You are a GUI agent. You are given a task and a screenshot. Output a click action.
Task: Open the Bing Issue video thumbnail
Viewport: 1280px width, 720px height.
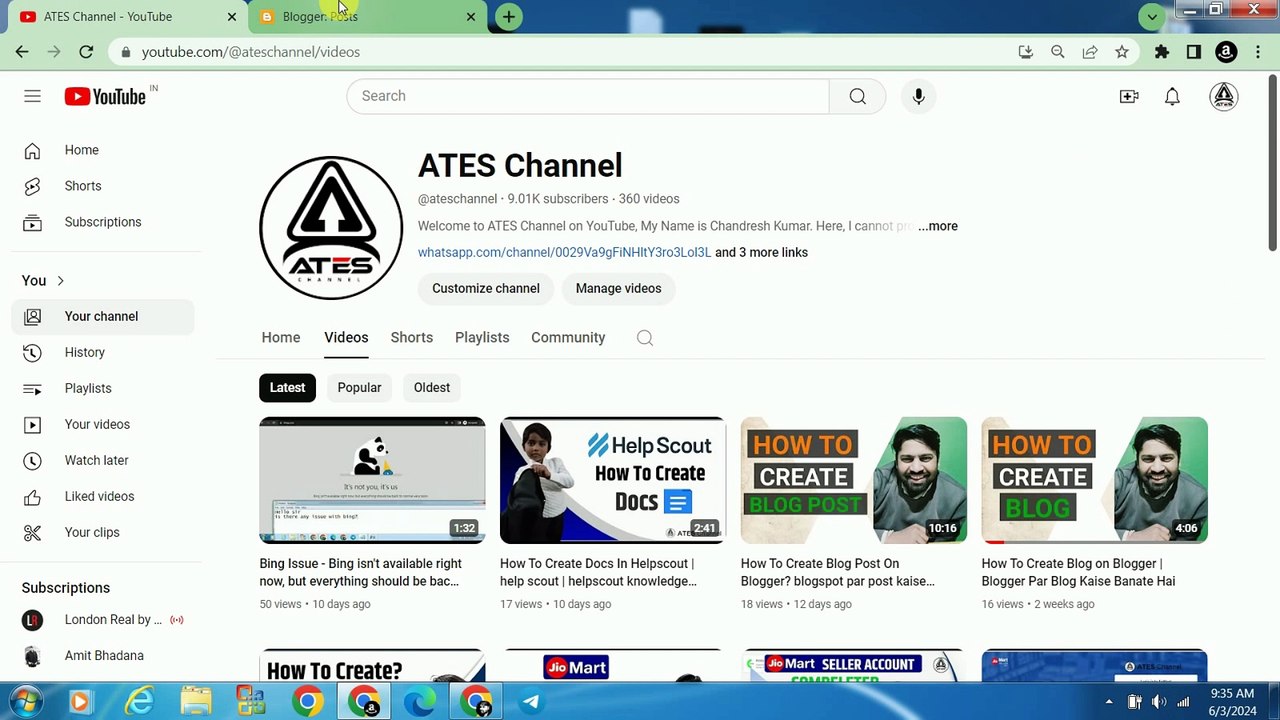[x=372, y=480]
